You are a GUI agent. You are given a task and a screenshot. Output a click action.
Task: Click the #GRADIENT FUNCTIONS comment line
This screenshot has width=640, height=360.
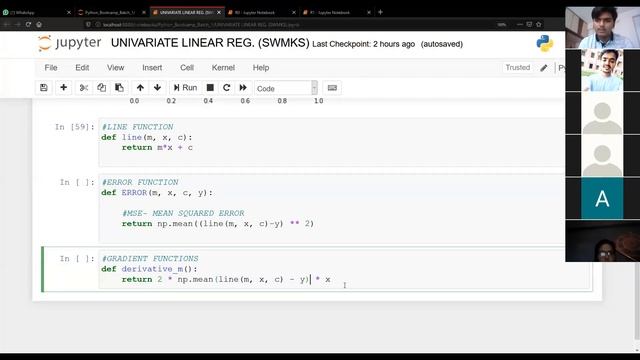coord(150,259)
